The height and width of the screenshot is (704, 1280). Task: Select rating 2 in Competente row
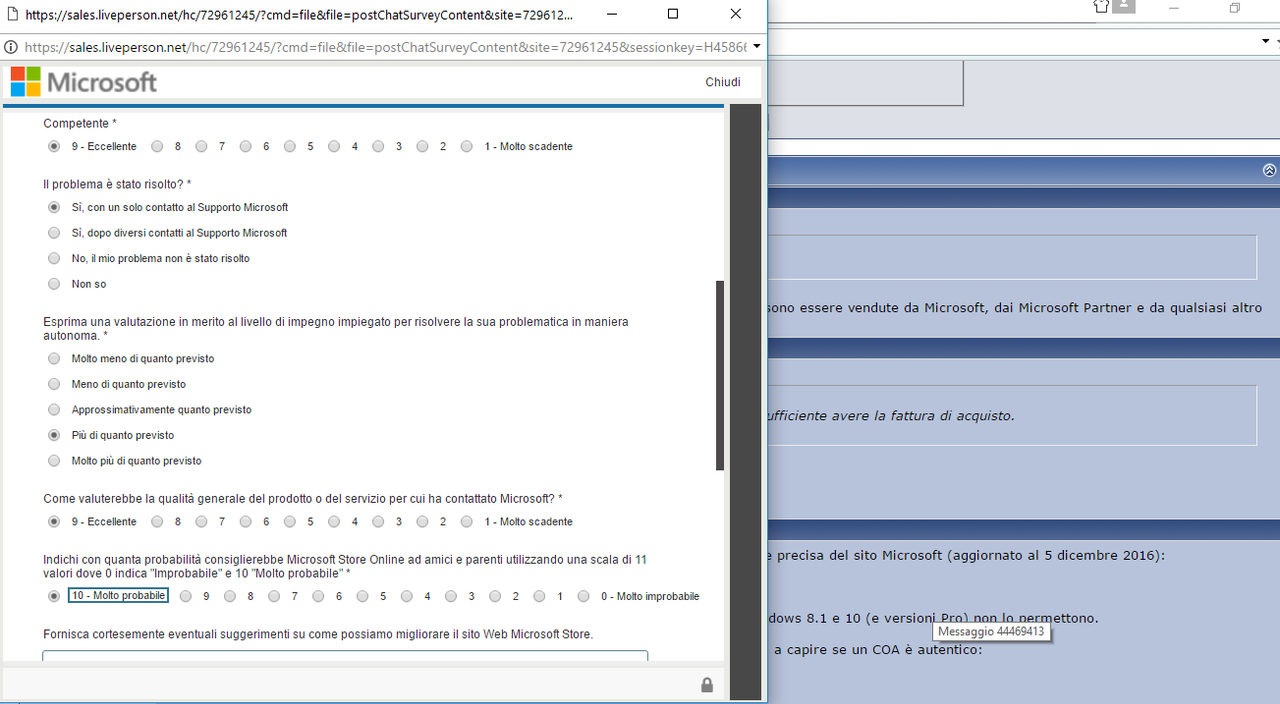422,146
